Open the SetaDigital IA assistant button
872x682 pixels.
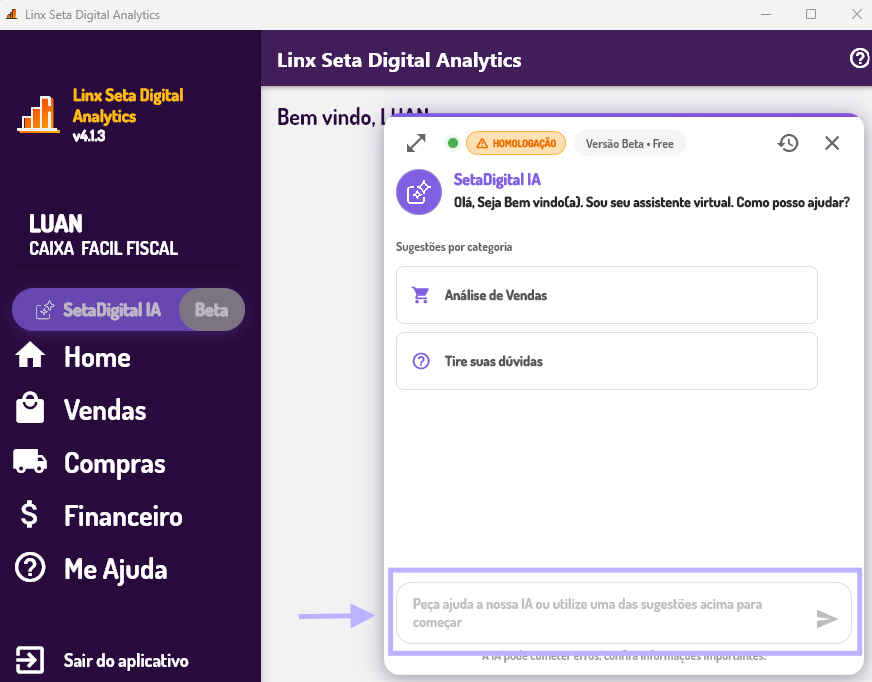[x=128, y=309]
